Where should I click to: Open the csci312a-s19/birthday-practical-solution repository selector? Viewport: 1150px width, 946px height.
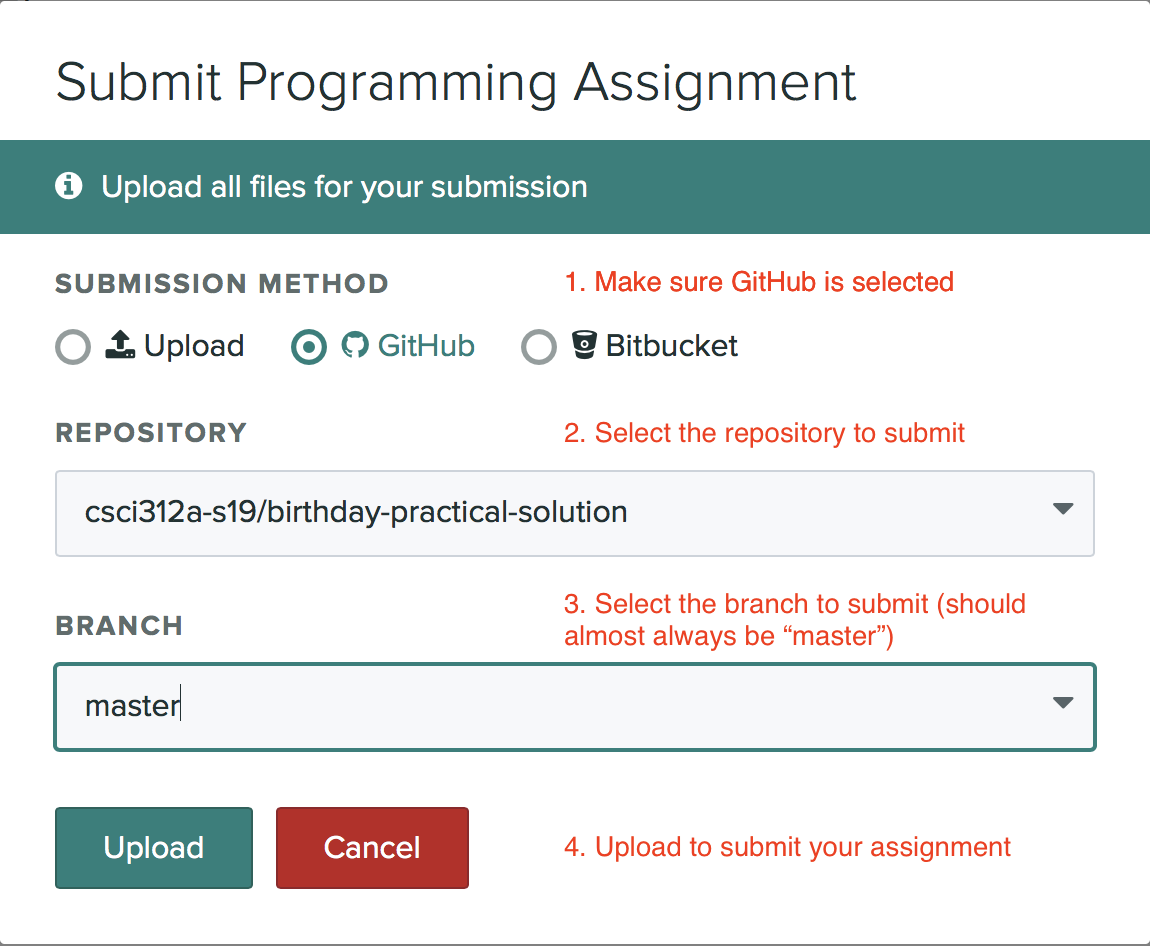click(x=575, y=513)
